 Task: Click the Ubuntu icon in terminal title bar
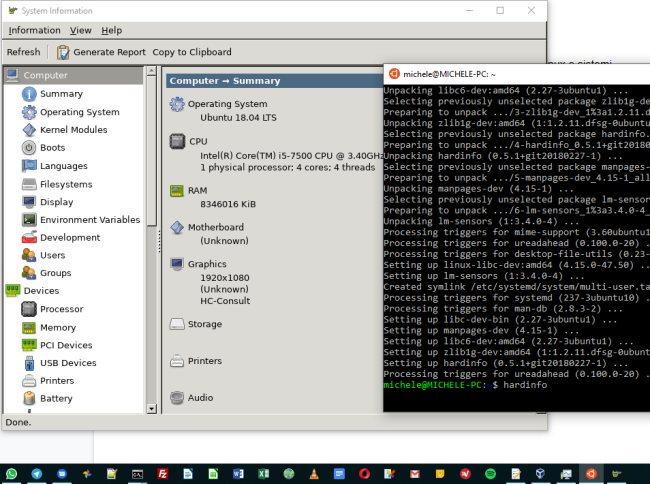pos(394,74)
